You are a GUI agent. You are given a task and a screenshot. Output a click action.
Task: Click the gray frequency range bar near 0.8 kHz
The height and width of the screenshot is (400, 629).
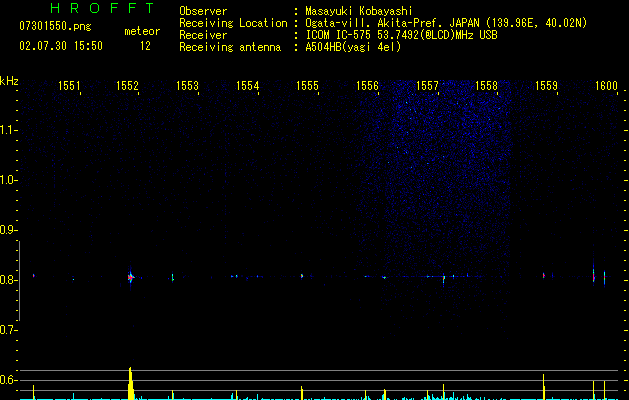(19, 281)
